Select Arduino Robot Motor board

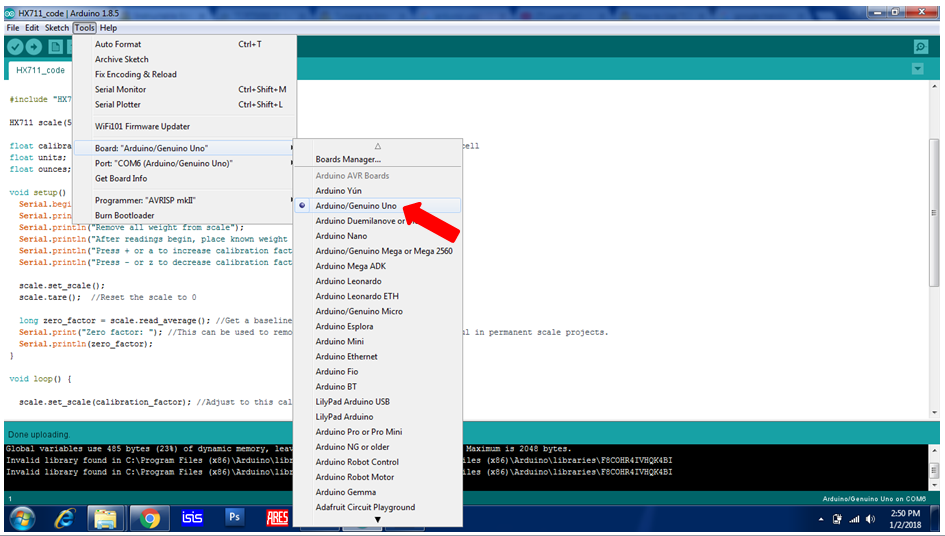coord(378,477)
